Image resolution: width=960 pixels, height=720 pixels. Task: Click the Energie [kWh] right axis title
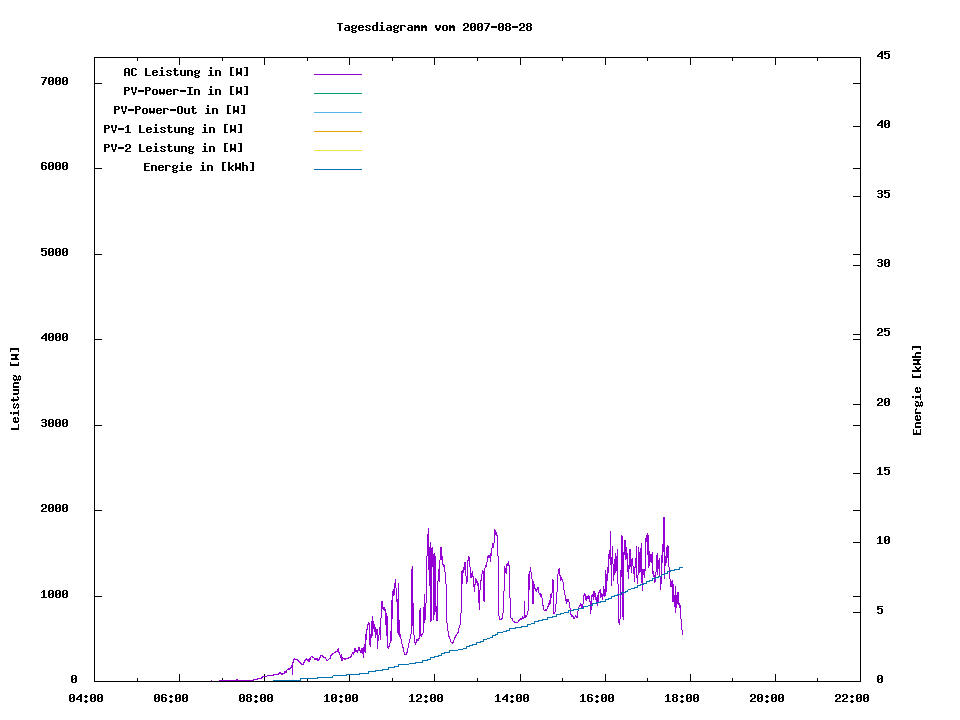pyautogui.click(x=917, y=390)
